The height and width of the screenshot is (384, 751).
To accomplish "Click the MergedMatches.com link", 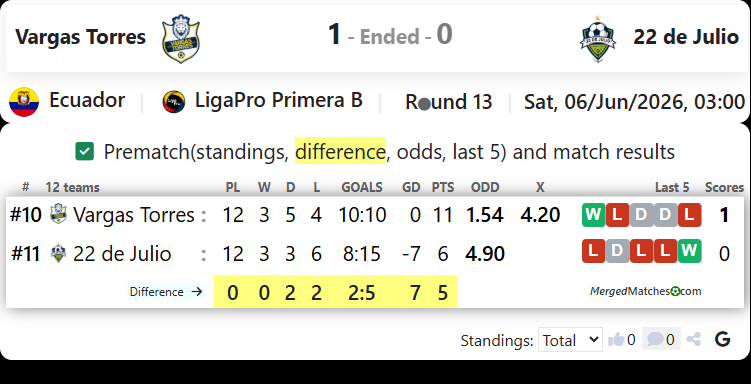I will 646,291.
